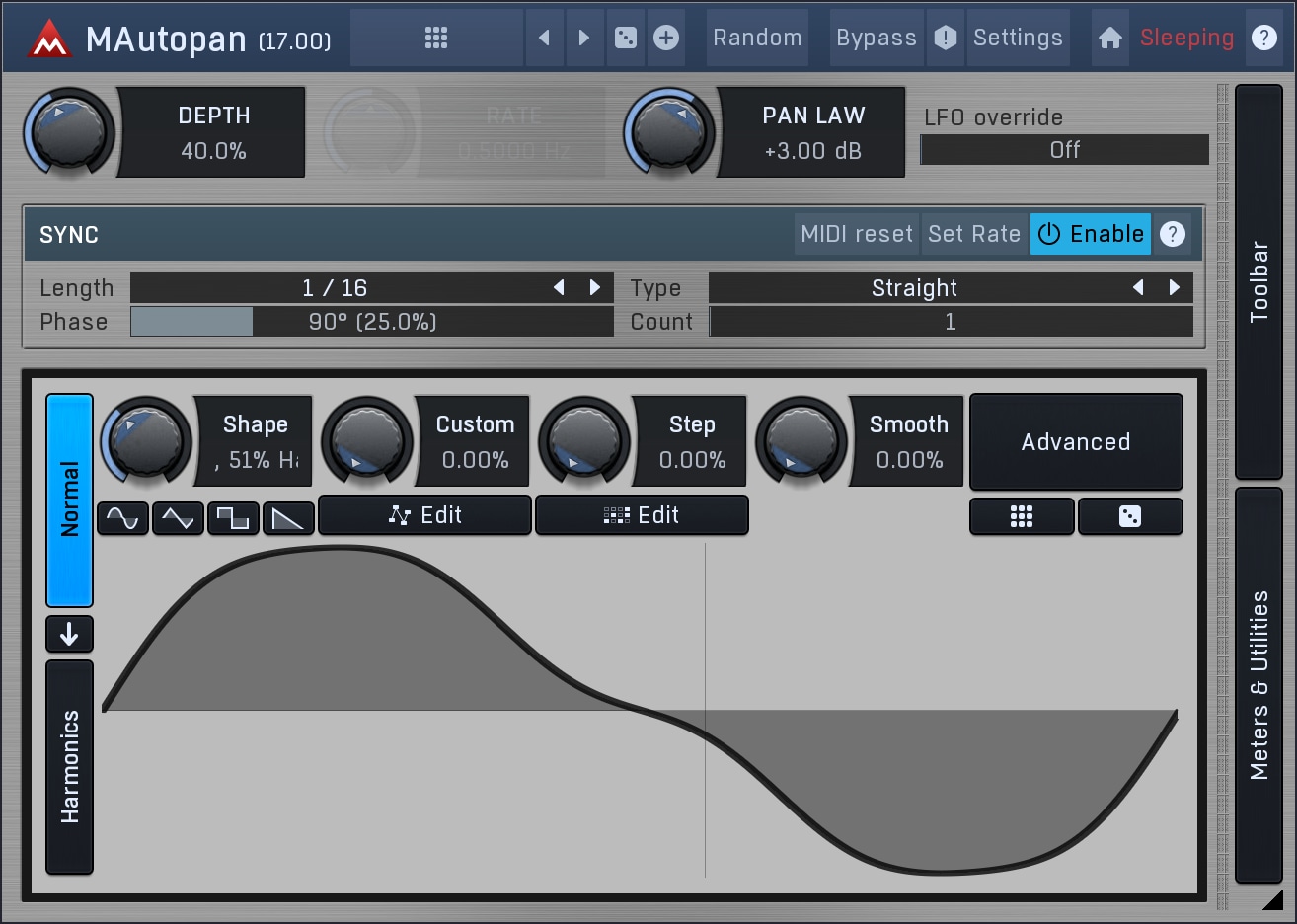Viewport: 1297px width, 924px height.
Task: Expand the Meters & Utilities panel
Action: pyautogui.click(x=1259, y=684)
